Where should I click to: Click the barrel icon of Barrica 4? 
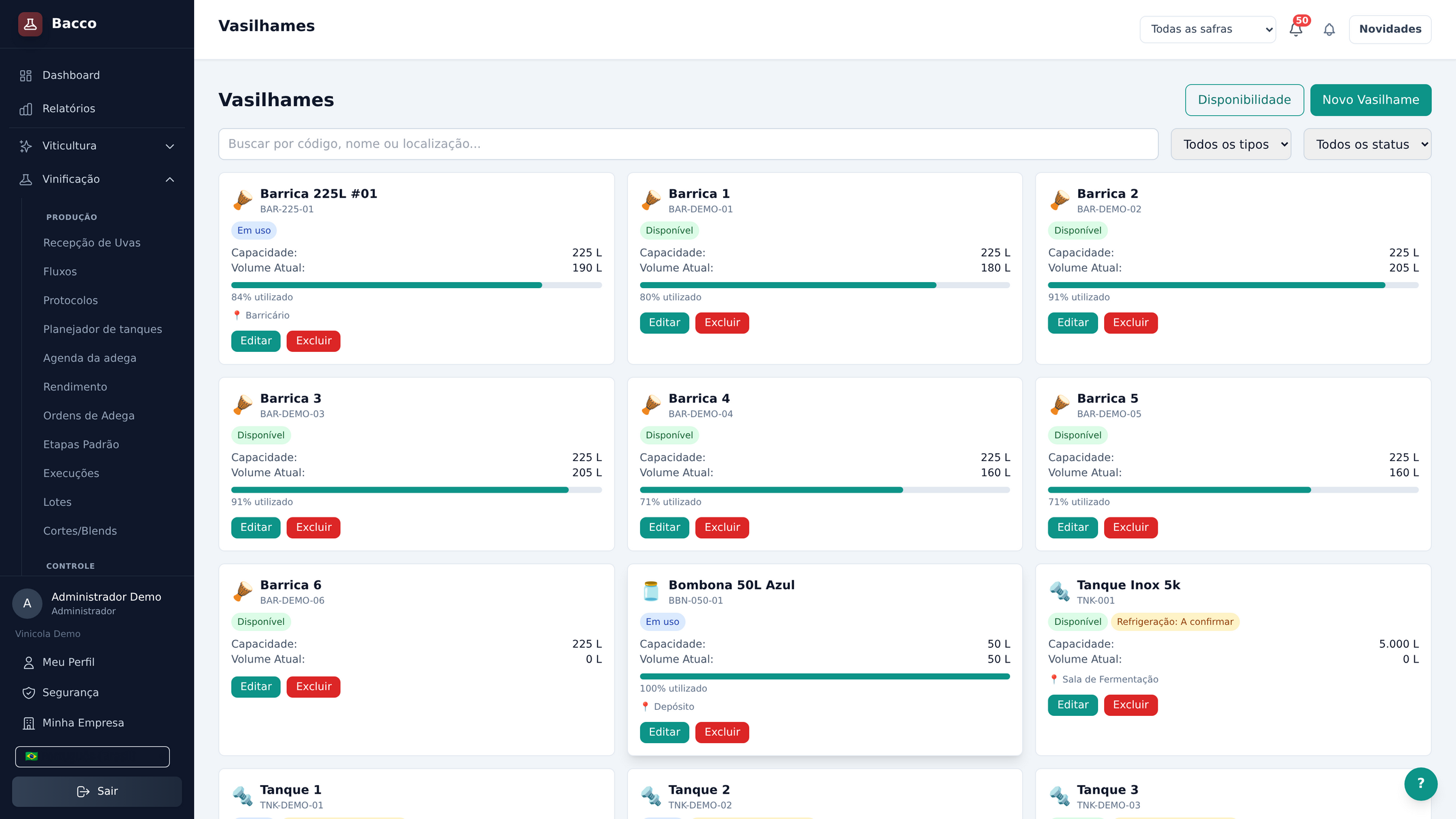(x=651, y=405)
